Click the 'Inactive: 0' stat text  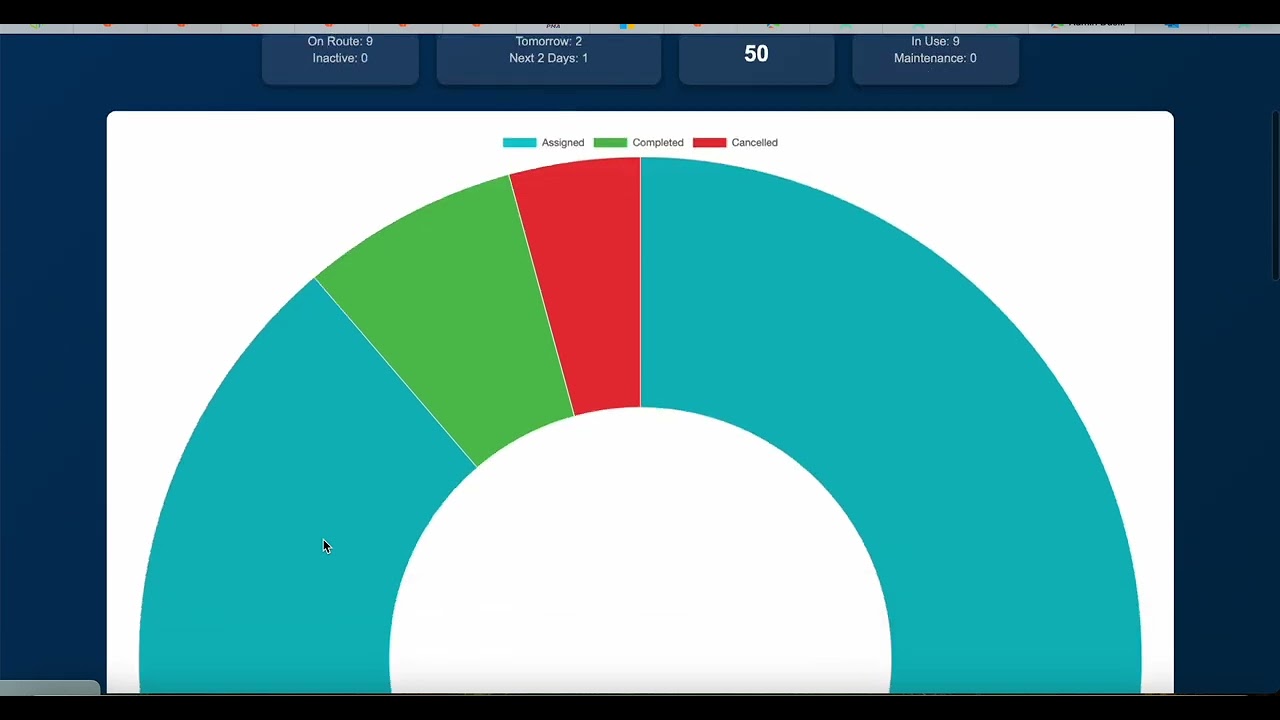(x=340, y=58)
